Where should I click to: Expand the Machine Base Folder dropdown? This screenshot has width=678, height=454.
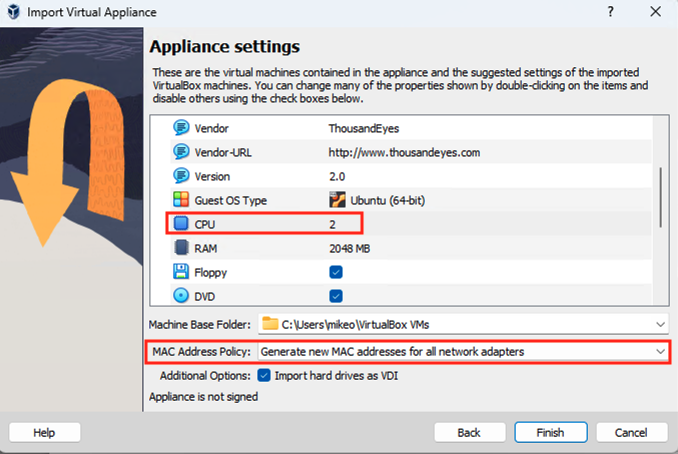pyautogui.click(x=660, y=323)
